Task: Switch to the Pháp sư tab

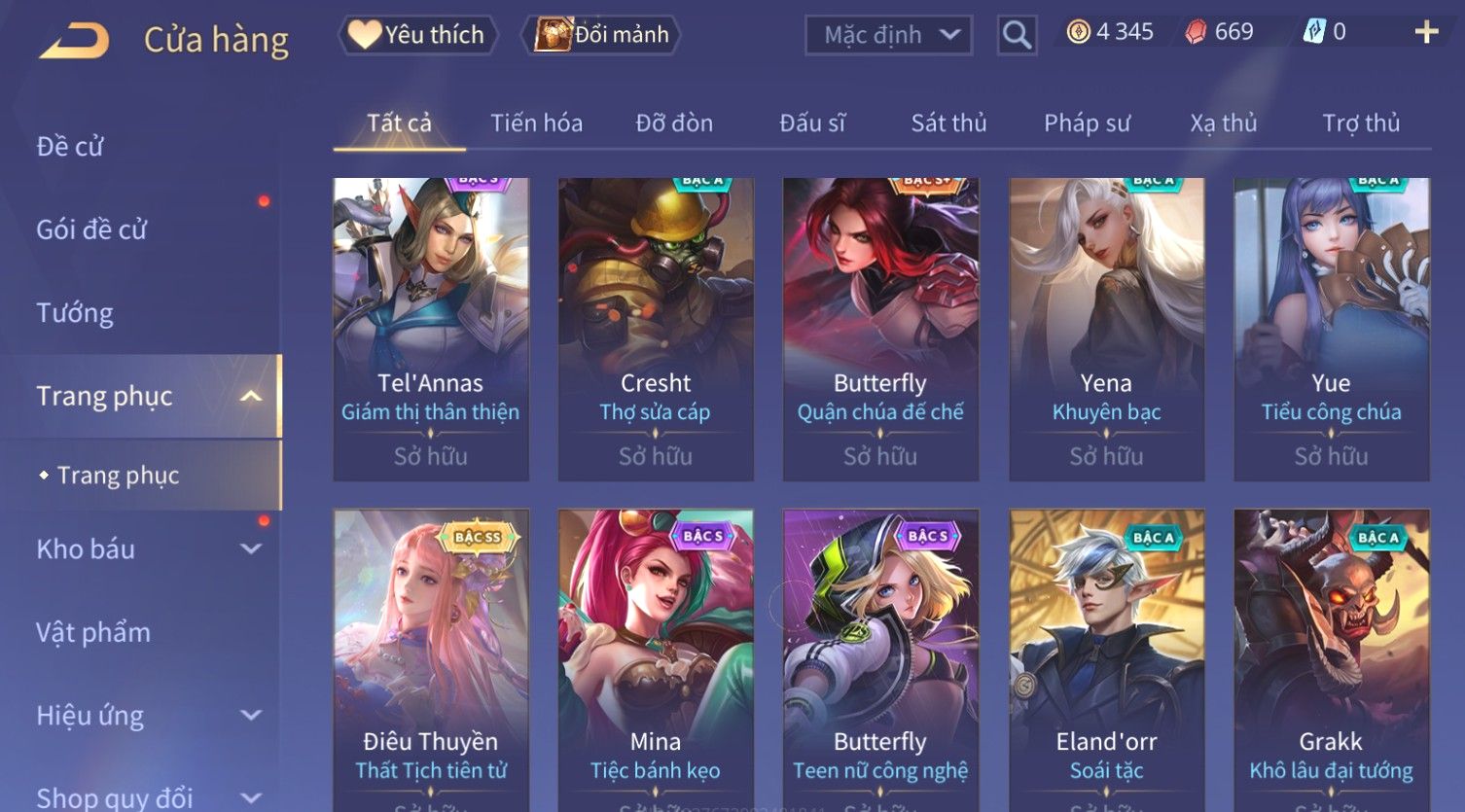Action: (1087, 124)
